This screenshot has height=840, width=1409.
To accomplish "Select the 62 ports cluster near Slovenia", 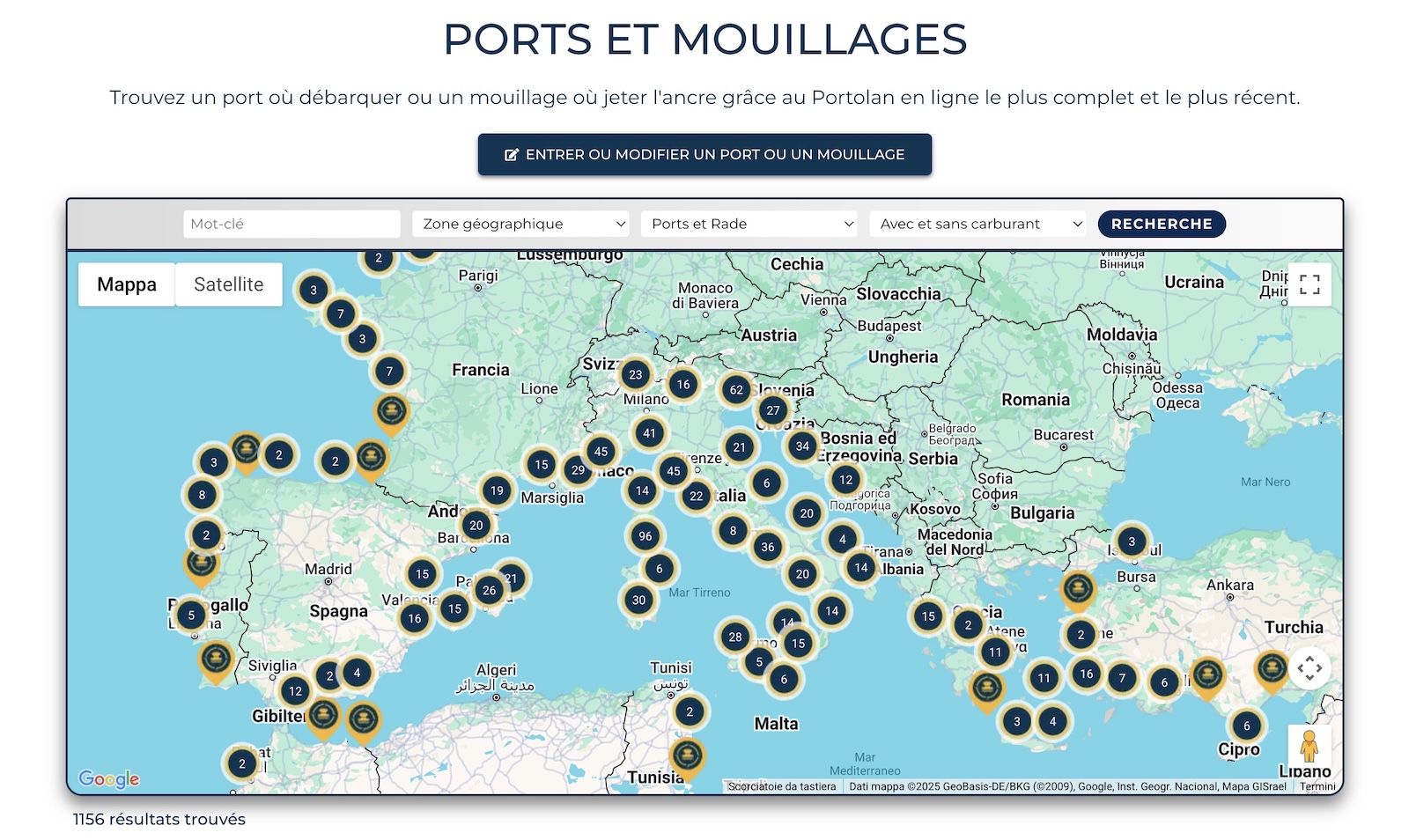I will pos(736,390).
